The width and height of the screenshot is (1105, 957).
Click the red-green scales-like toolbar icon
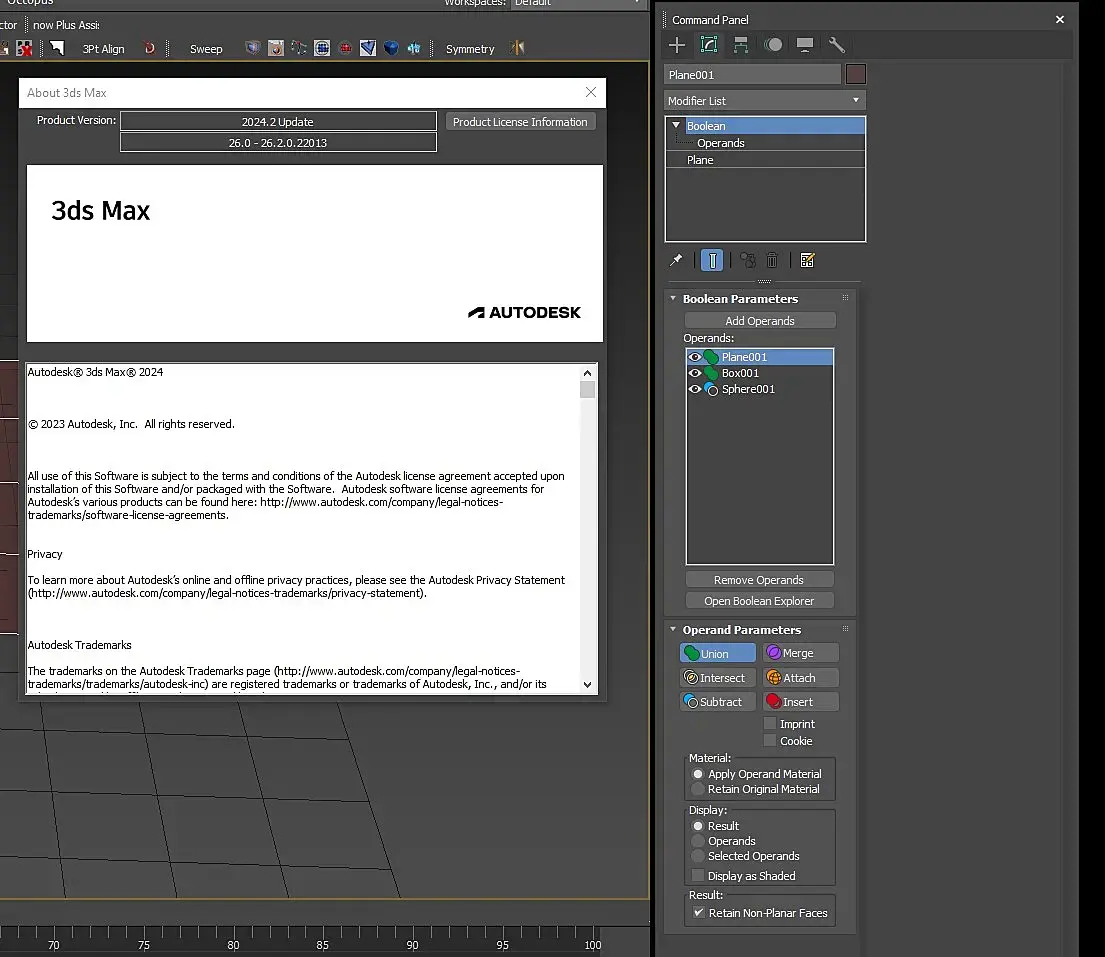coord(299,48)
